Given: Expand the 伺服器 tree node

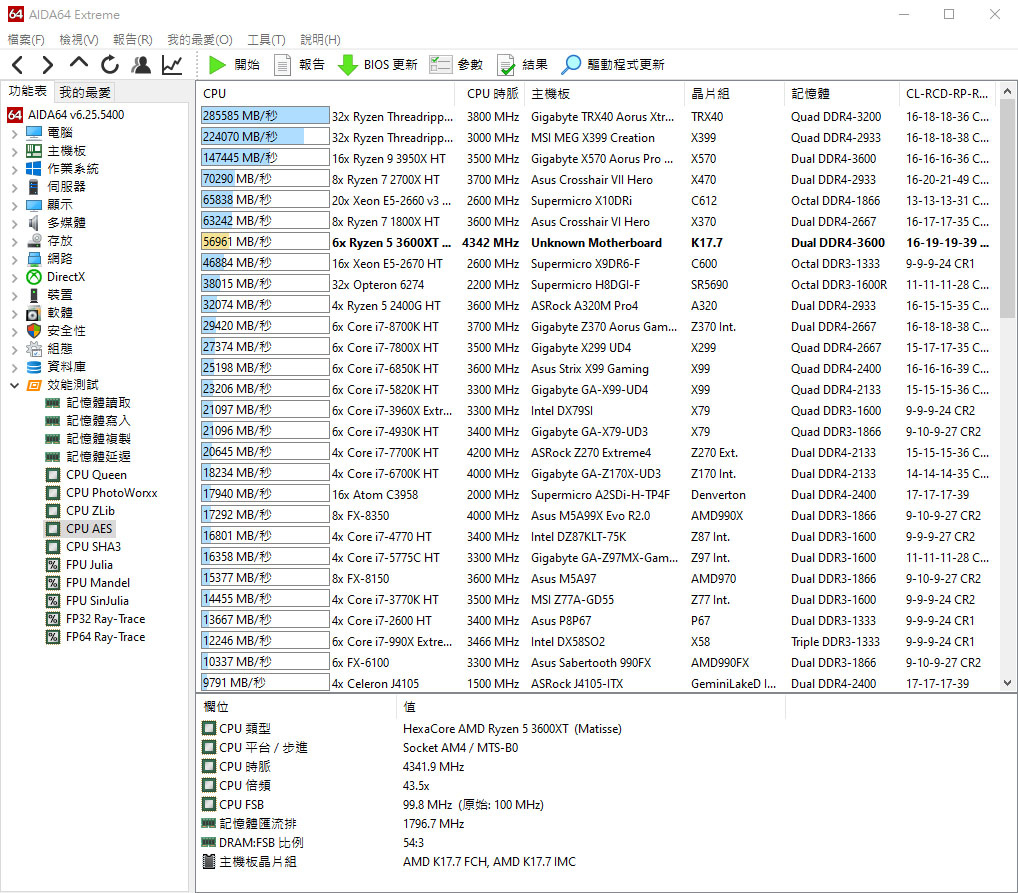Looking at the screenshot, I should tap(14, 188).
